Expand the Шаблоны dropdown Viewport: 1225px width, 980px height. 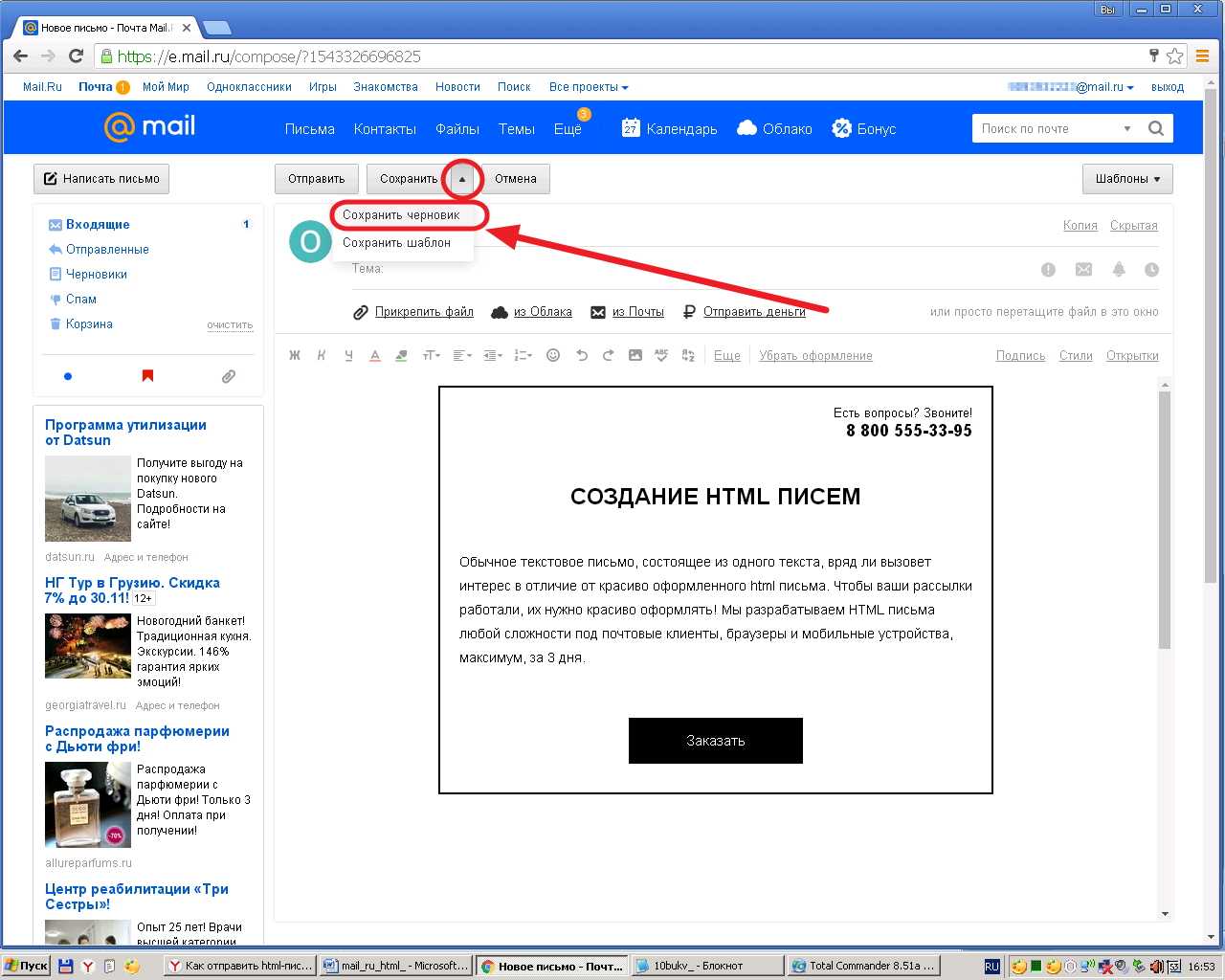[1127, 179]
